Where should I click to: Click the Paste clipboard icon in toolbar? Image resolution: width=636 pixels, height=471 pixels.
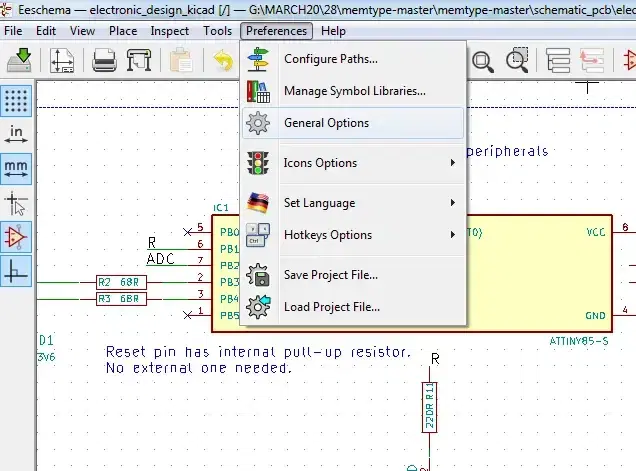pos(181,60)
